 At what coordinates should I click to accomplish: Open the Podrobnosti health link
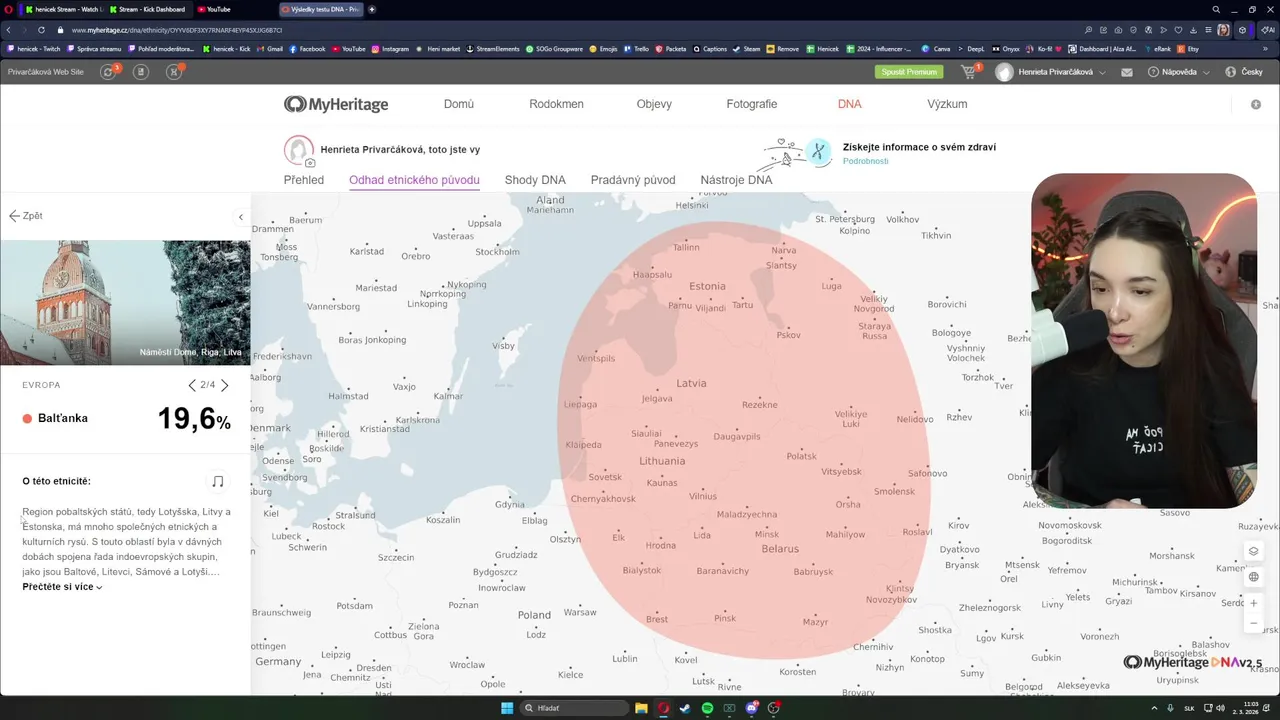click(x=865, y=161)
